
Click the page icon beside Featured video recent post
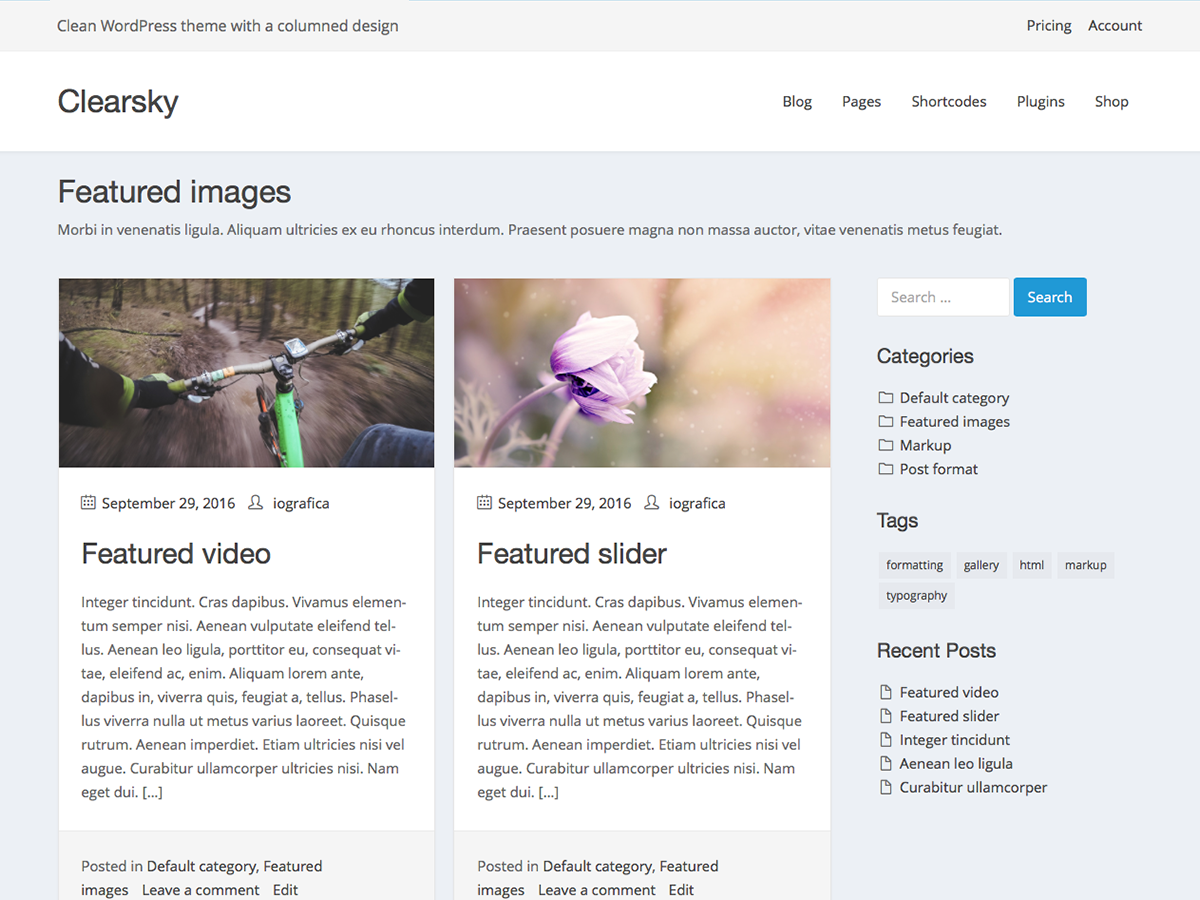pyautogui.click(x=885, y=691)
